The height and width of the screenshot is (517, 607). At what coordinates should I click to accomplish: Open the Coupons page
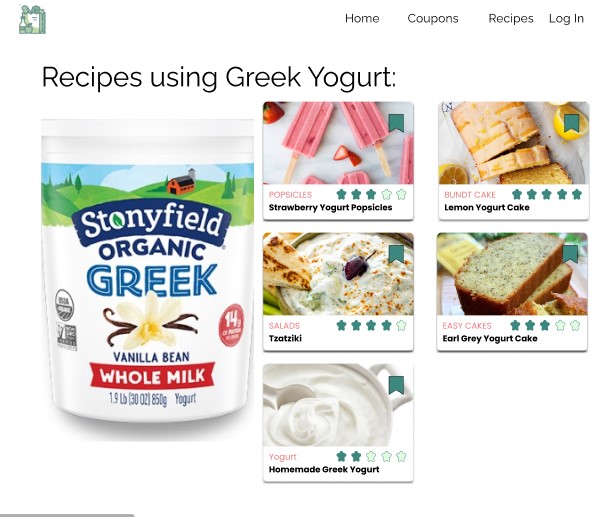click(x=433, y=19)
